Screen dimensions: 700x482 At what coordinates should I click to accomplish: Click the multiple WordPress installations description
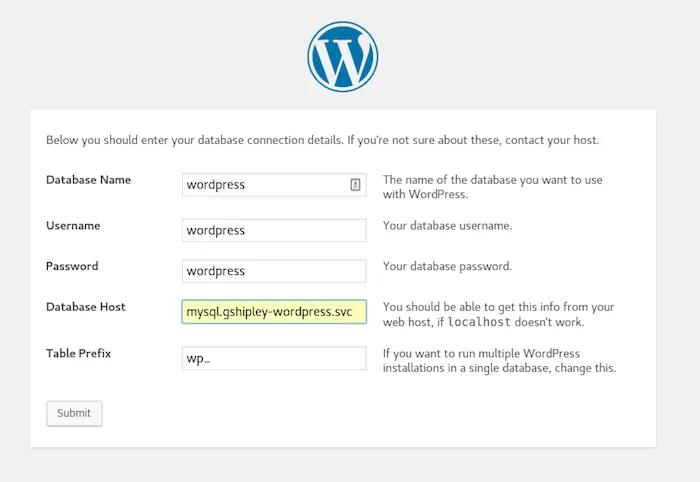click(x=498, y=361)
